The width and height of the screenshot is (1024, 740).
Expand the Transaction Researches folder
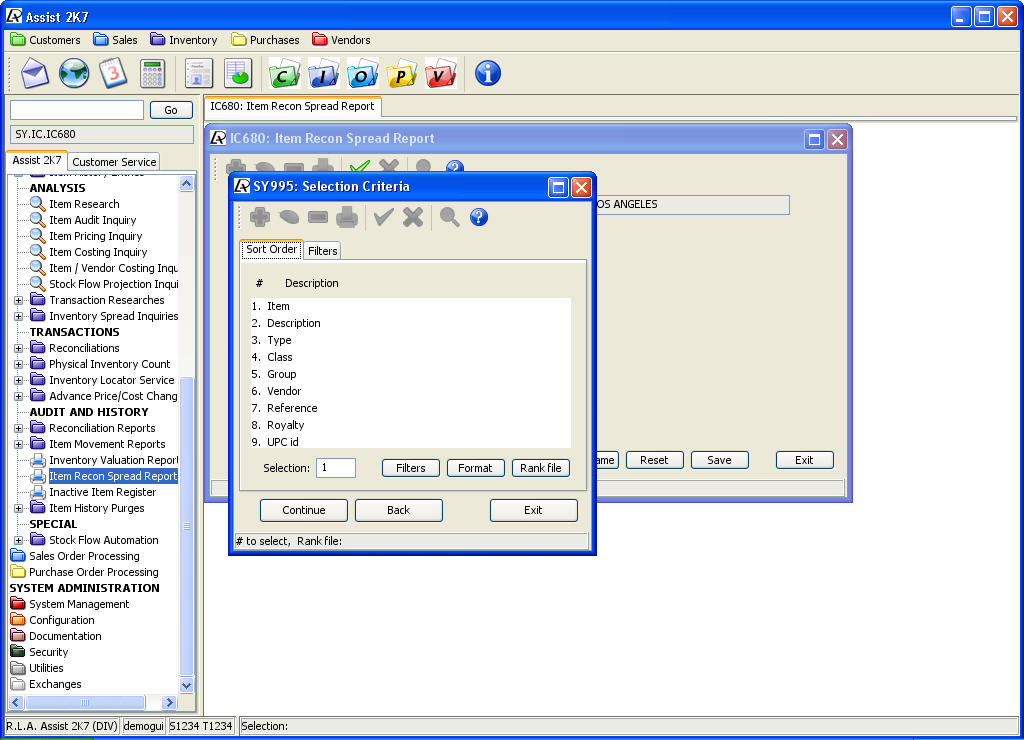[19, 300]
